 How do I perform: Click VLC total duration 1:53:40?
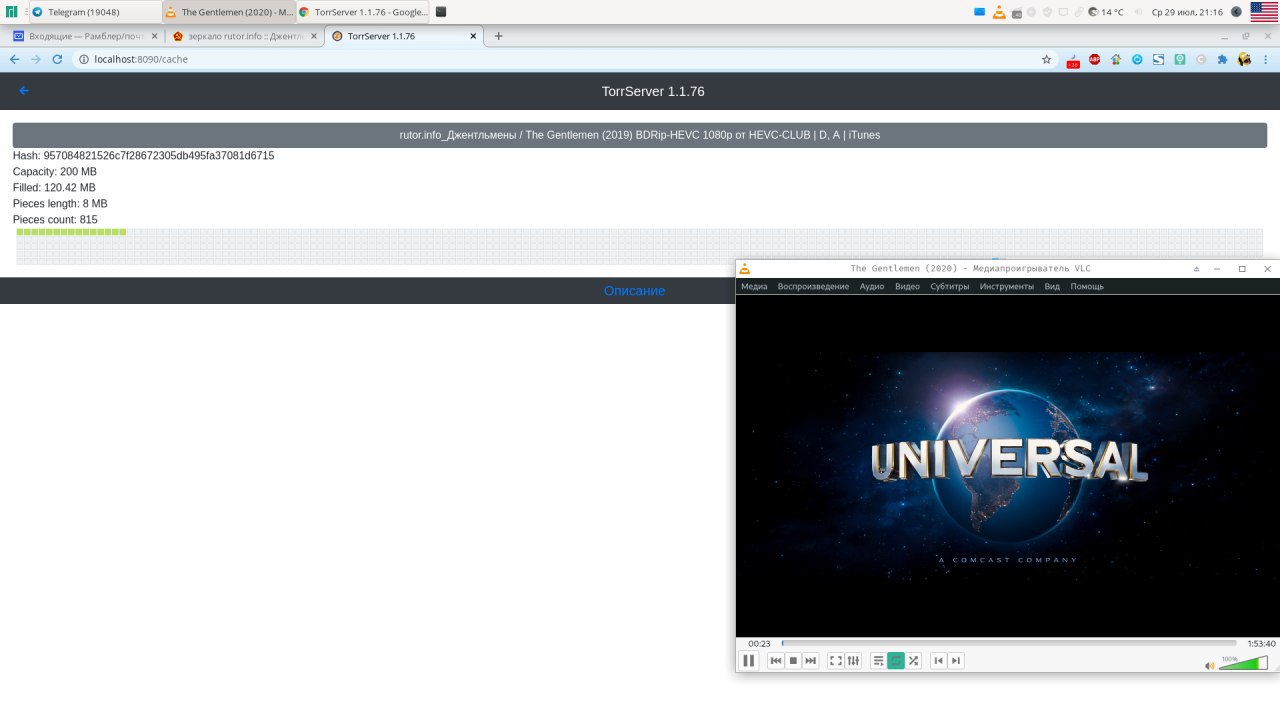tap(1261, 644)
